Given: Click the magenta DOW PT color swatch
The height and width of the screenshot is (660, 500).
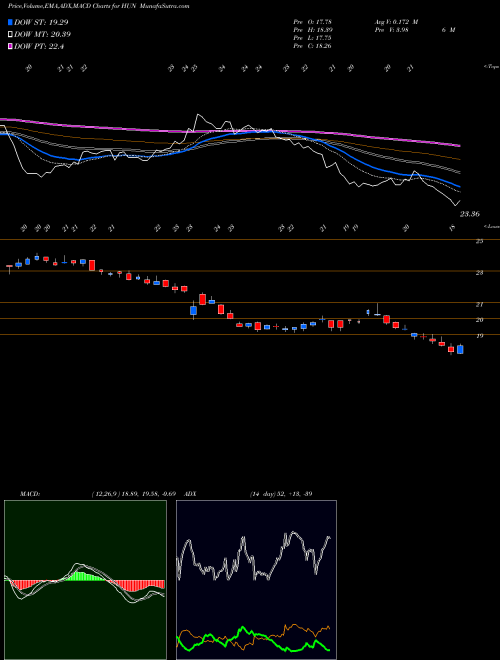Looking at the screenshot, I should pos(11,46).
